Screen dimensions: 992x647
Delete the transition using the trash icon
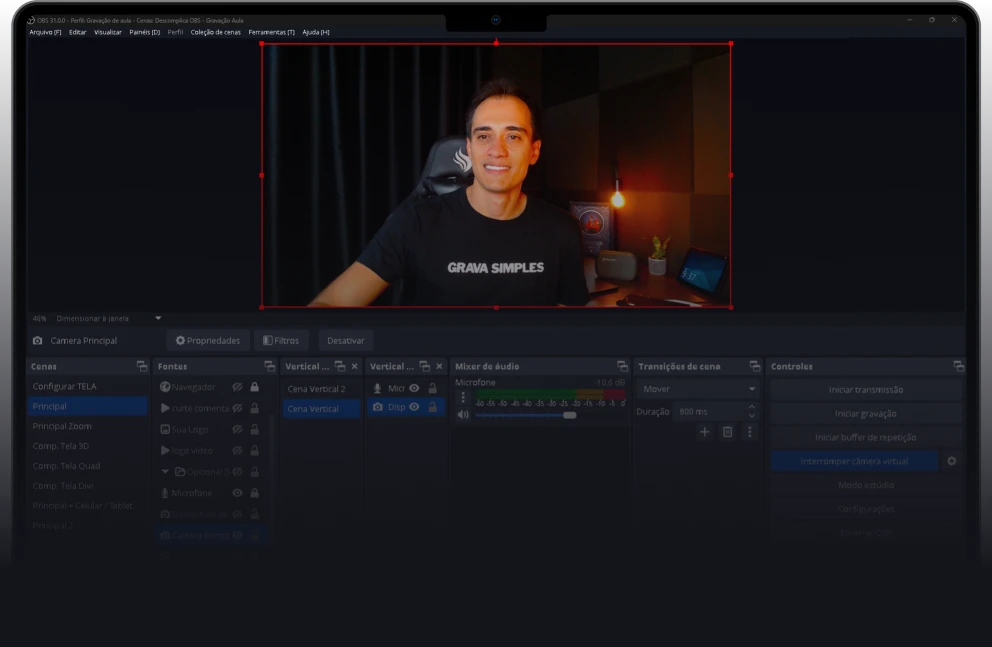tap(728, 432)
